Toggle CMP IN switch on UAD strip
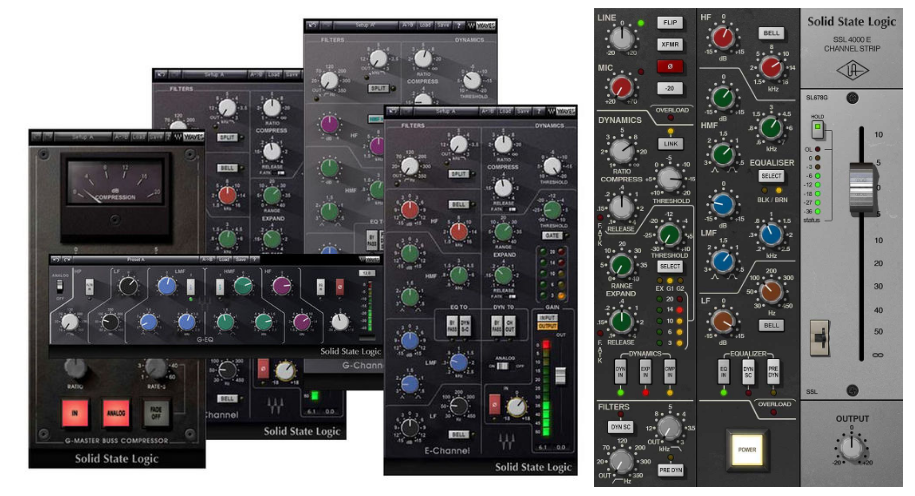 [x=670, y=372]
